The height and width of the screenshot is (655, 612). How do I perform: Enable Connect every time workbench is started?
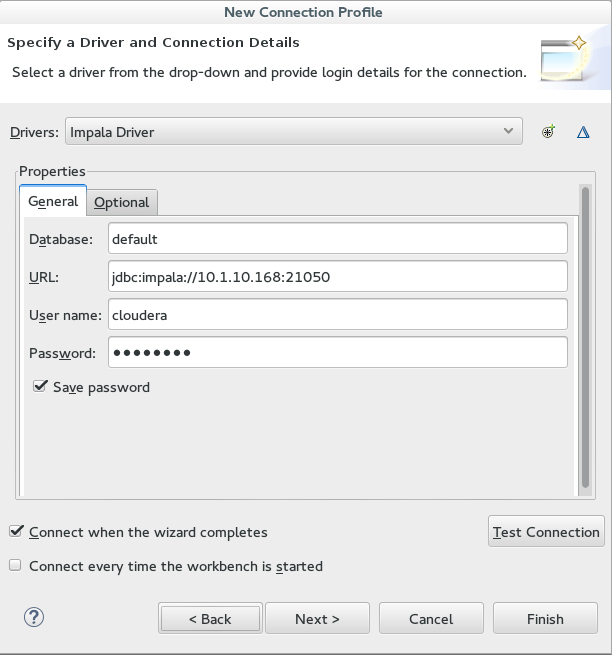[x=15, y=565]
